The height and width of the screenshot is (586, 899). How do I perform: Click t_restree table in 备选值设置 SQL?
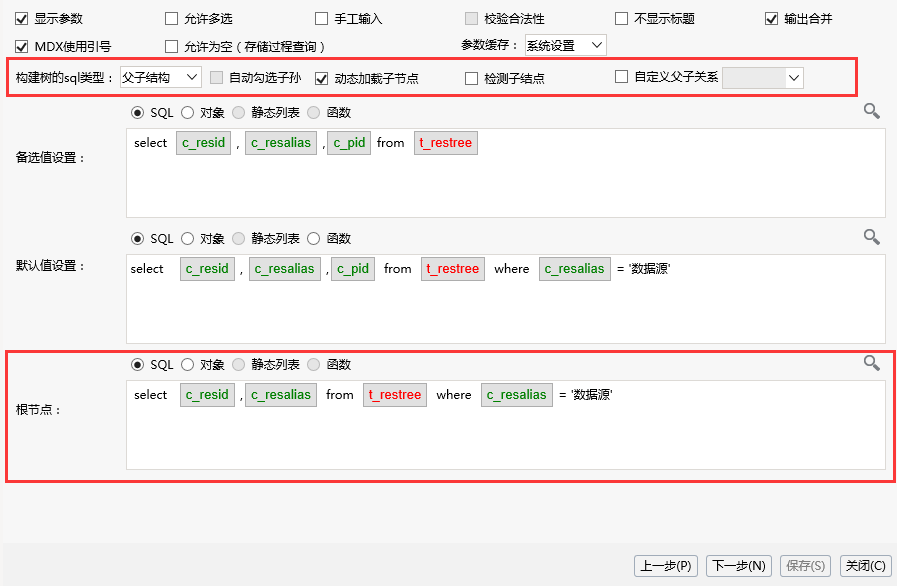(445, 143)
